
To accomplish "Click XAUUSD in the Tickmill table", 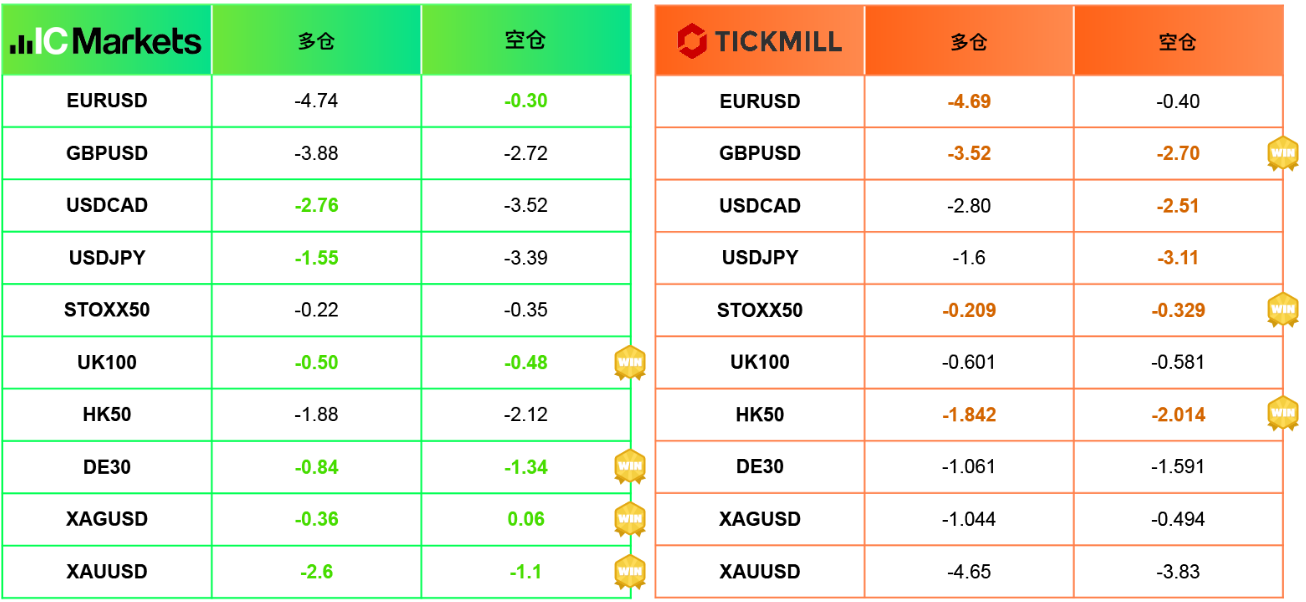I will click(760, 572).
